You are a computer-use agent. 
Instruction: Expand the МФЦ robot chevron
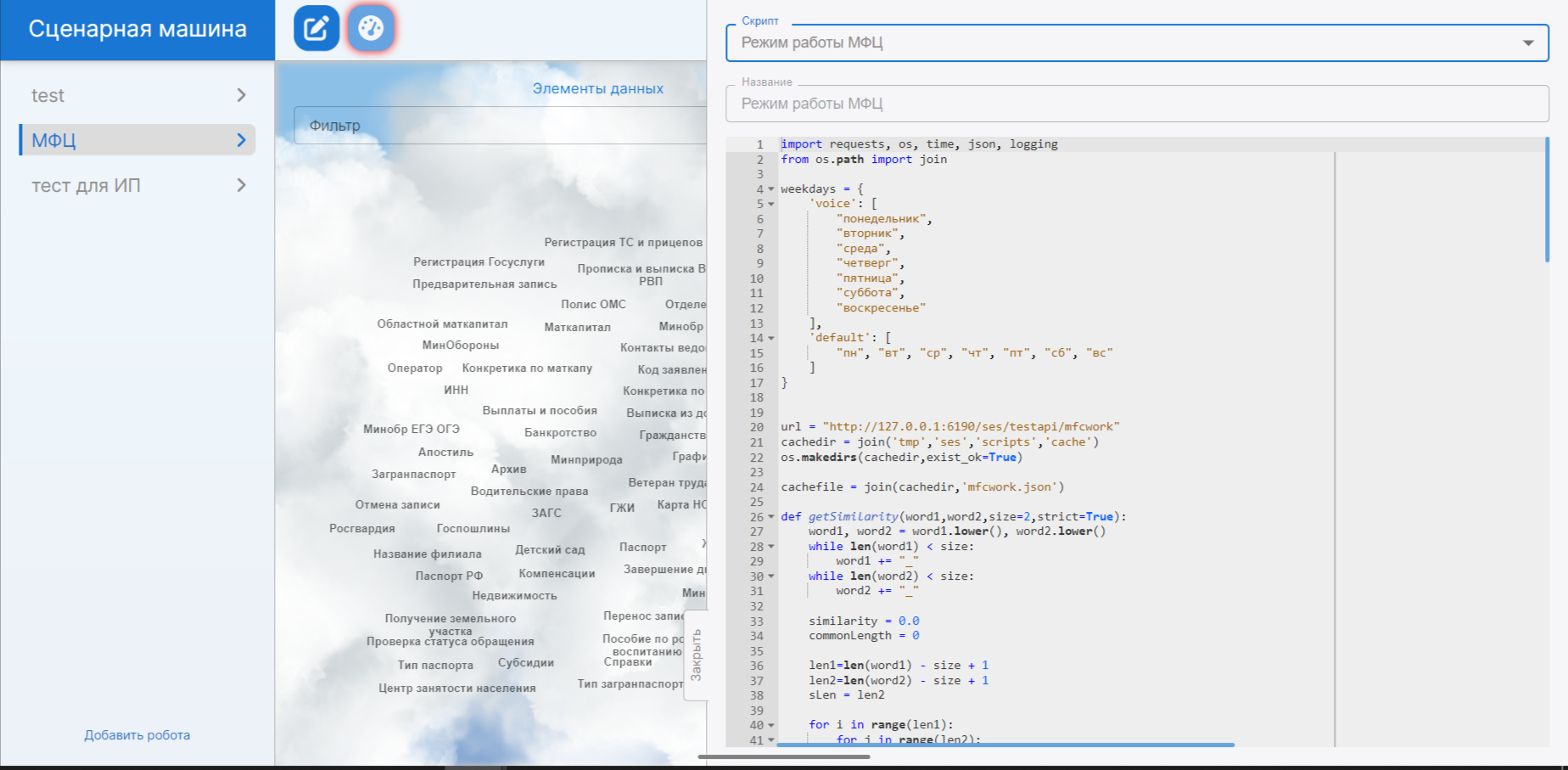point(241,140)
